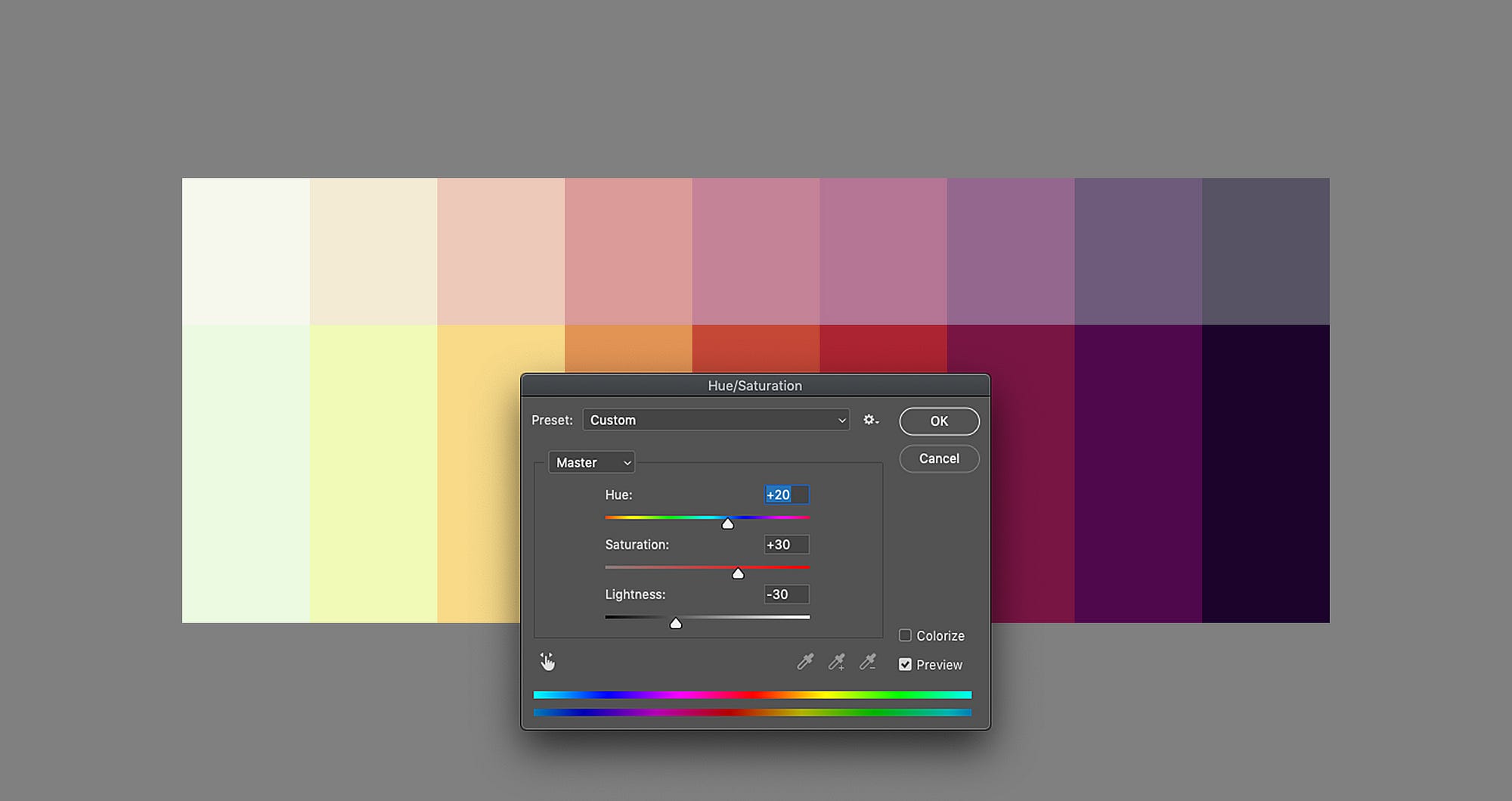Click the muted purple top-row swatch

(1011, 251)
